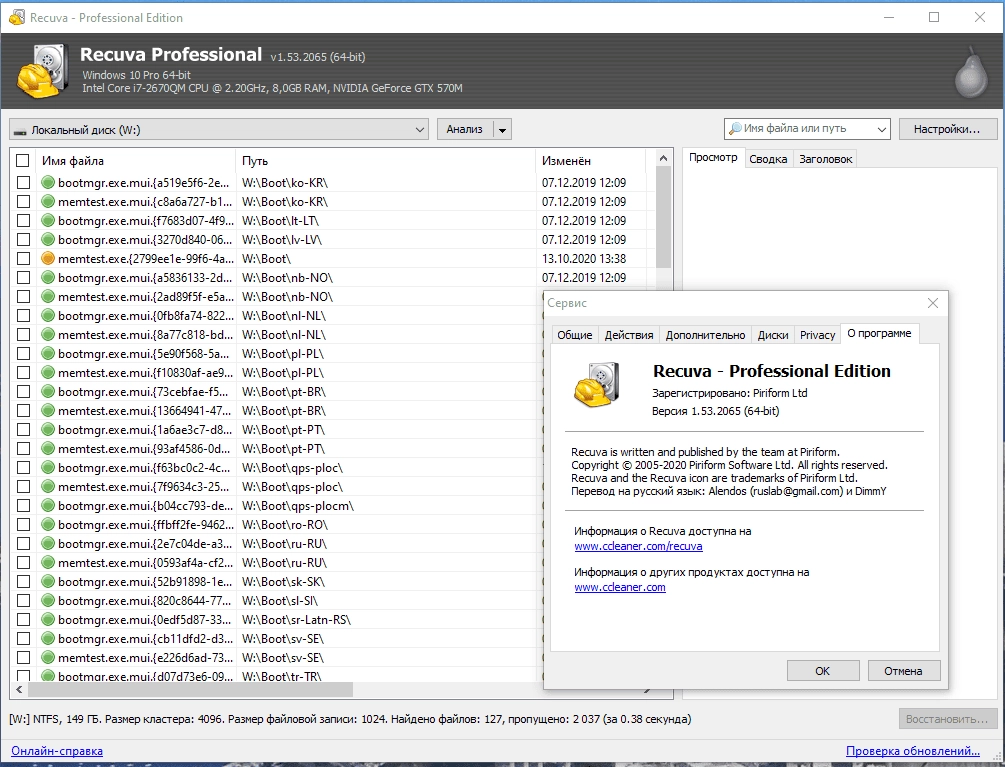Toggle select-all checkbox in file list header

tap(22, 161)
